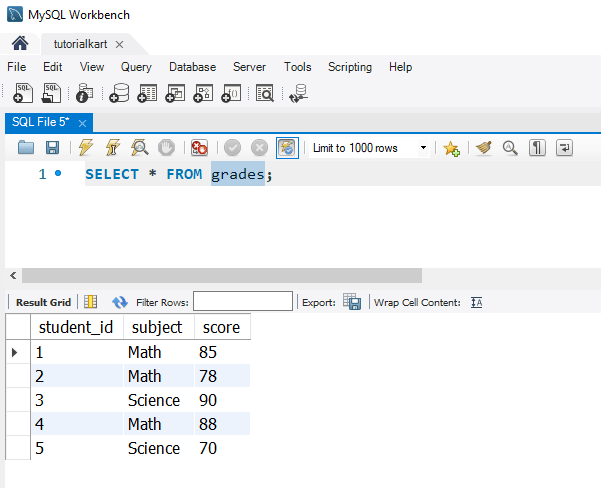This screenshot has width=601, height=488.
Task: Focus the Filter Rows input field
Action: tap(243, 301)
